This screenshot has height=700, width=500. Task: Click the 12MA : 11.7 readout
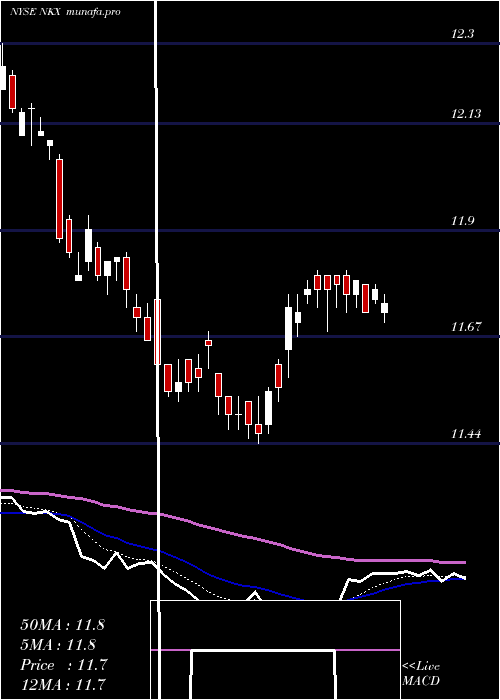(63, 684)
